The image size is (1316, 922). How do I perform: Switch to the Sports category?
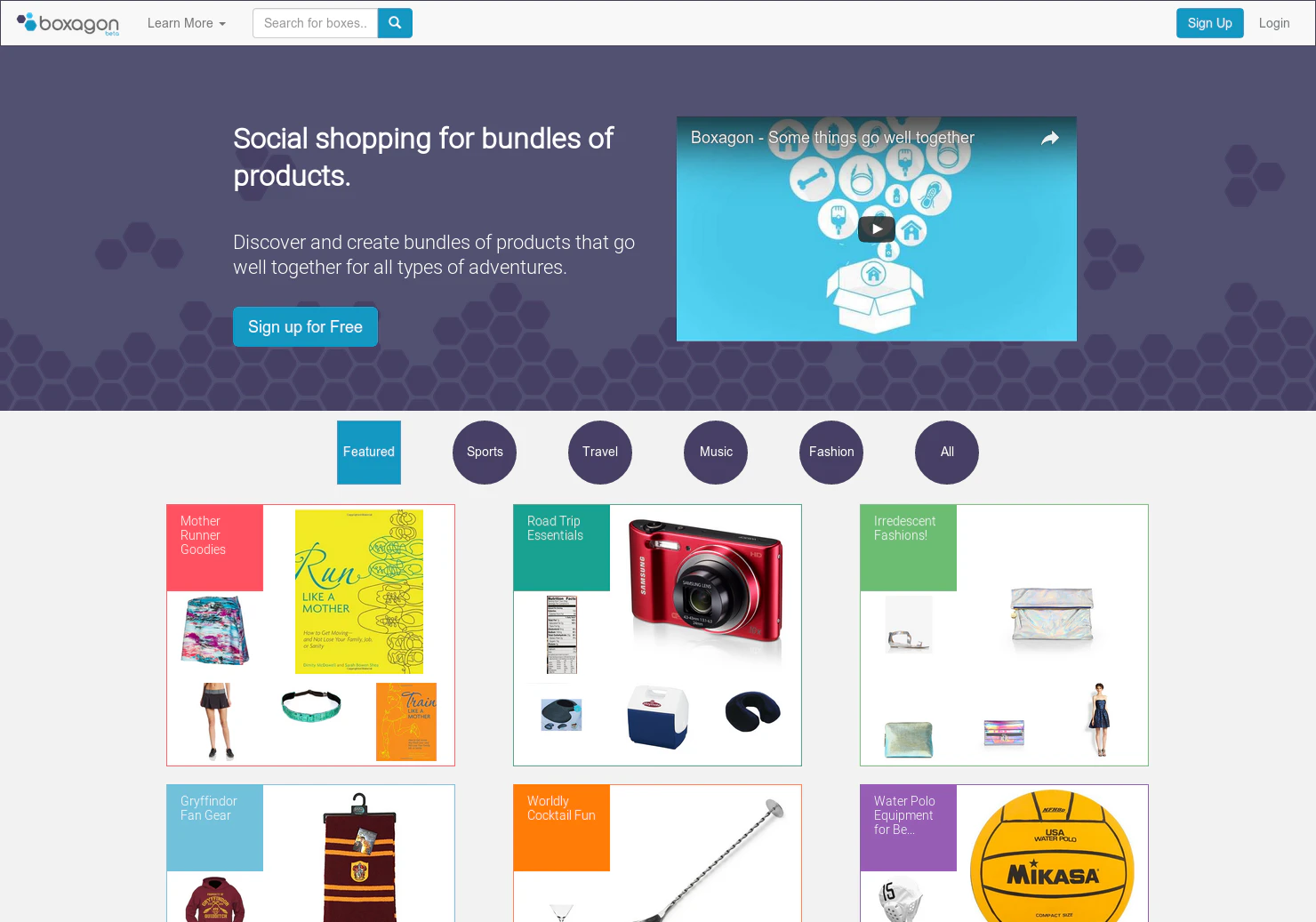(x=485, y=453)
